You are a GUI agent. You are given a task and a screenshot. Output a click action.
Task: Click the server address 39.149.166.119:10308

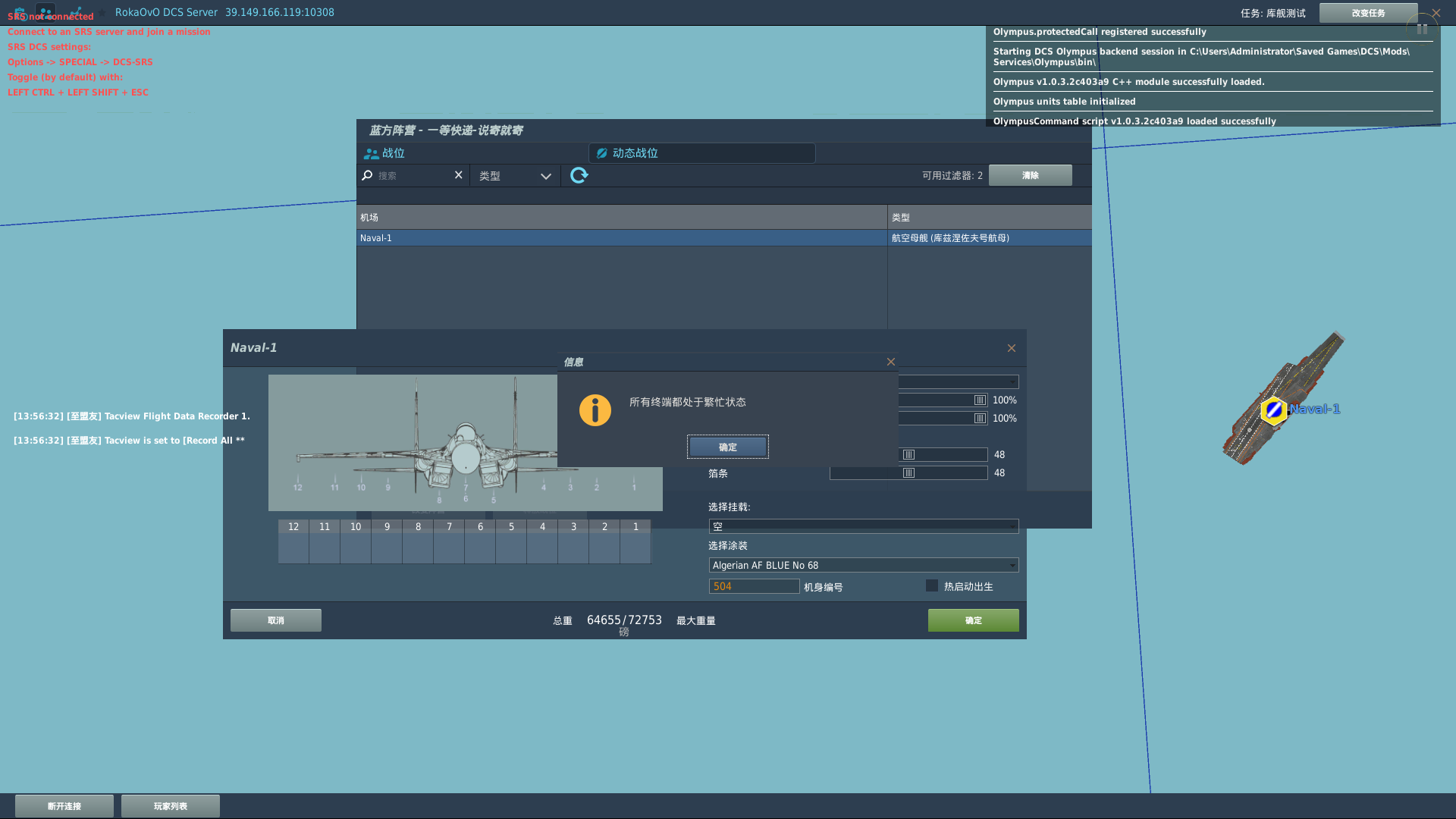(280, 12)
